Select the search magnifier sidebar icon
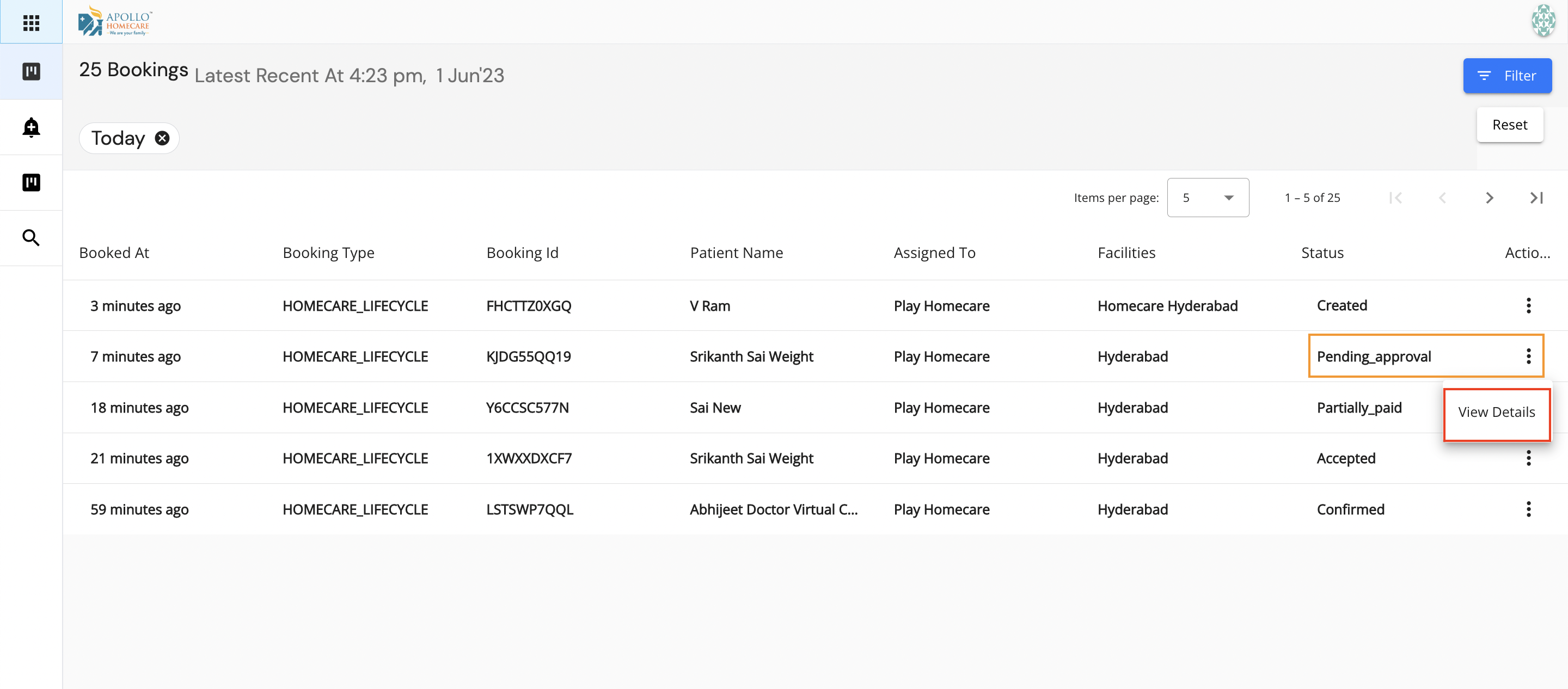 pos(31,237)
